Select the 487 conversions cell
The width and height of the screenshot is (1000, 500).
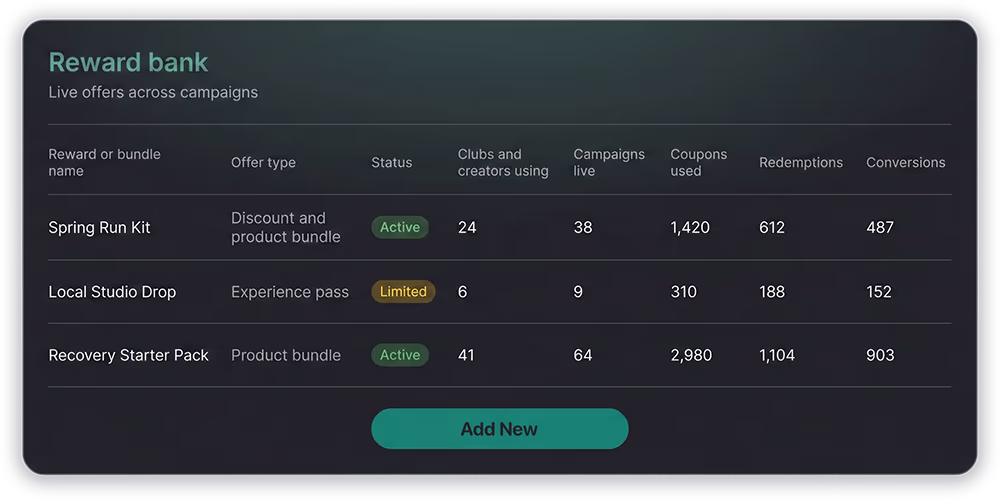point(880,227)
